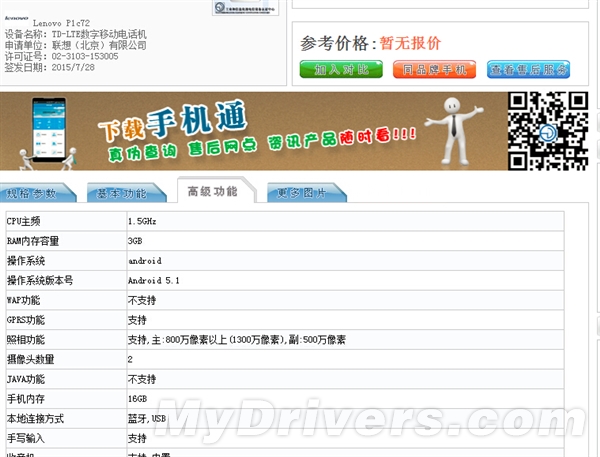Image resolution: width=600 pixels, height=457 pixels.
Task: Click the 暂无报价 price text
Action: pyautogui.click(x=410, y=43)
